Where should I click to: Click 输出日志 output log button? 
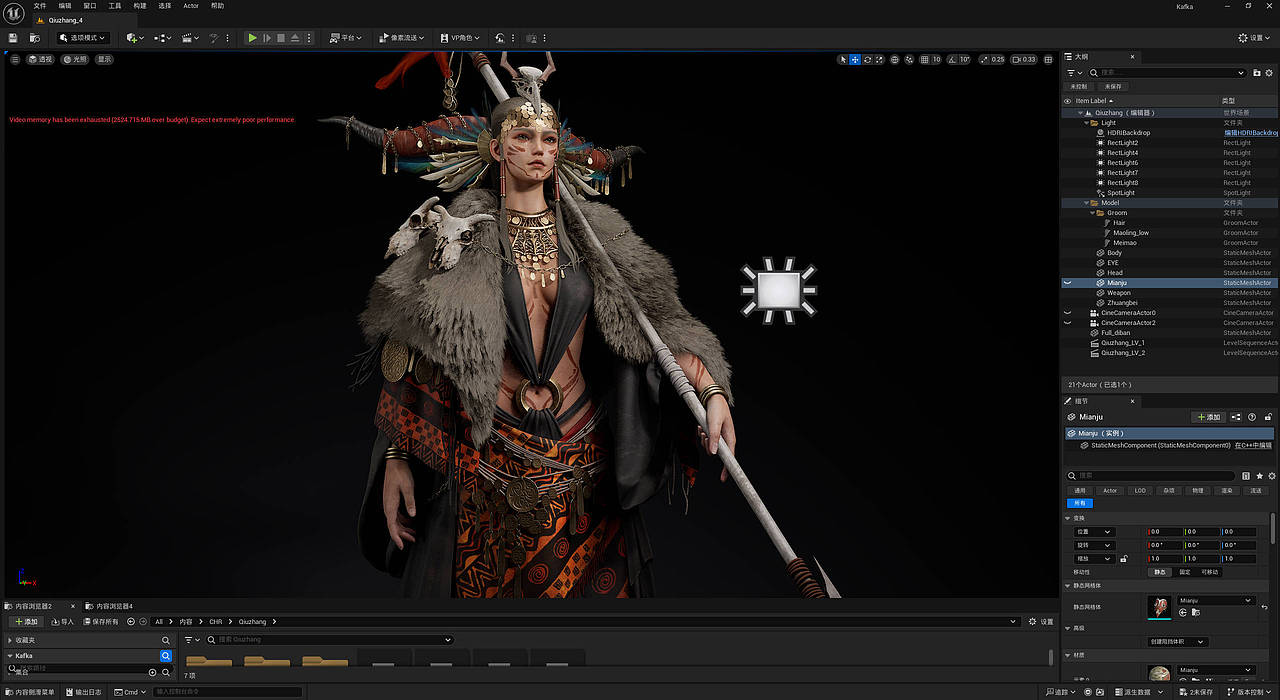pos(84,692)
